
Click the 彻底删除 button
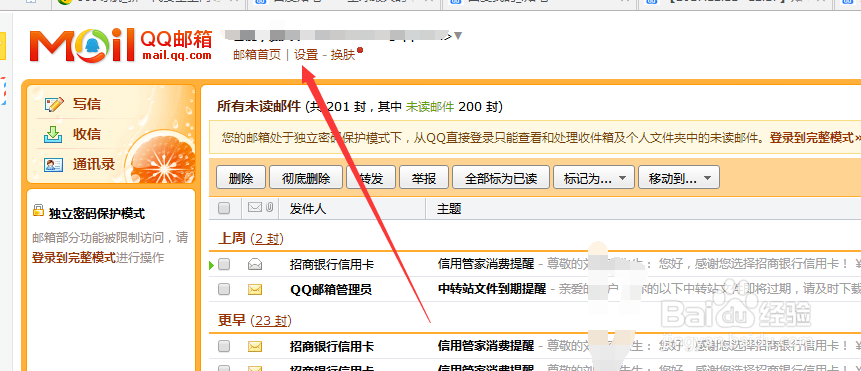click(x=306, y=178)
